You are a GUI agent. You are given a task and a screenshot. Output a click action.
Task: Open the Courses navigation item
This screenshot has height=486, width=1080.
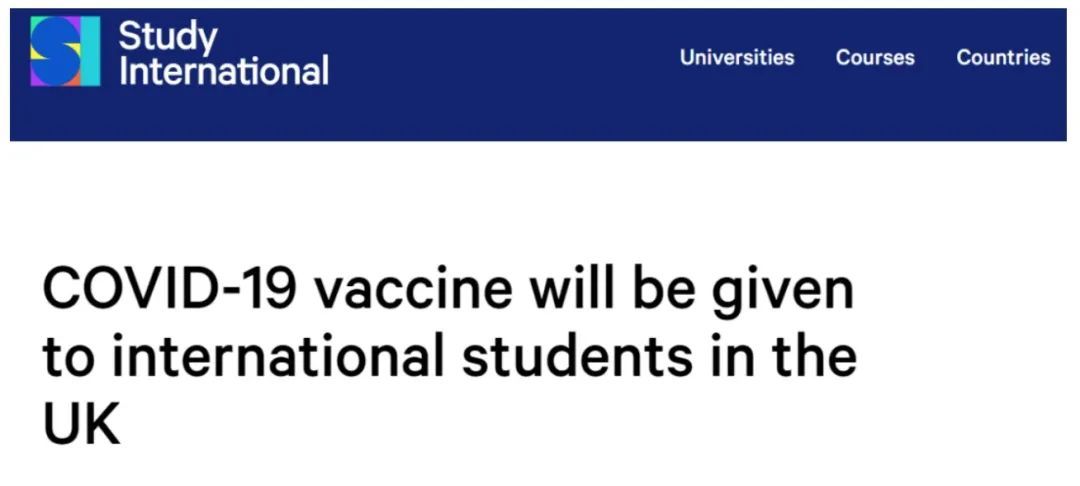(875, 57)
